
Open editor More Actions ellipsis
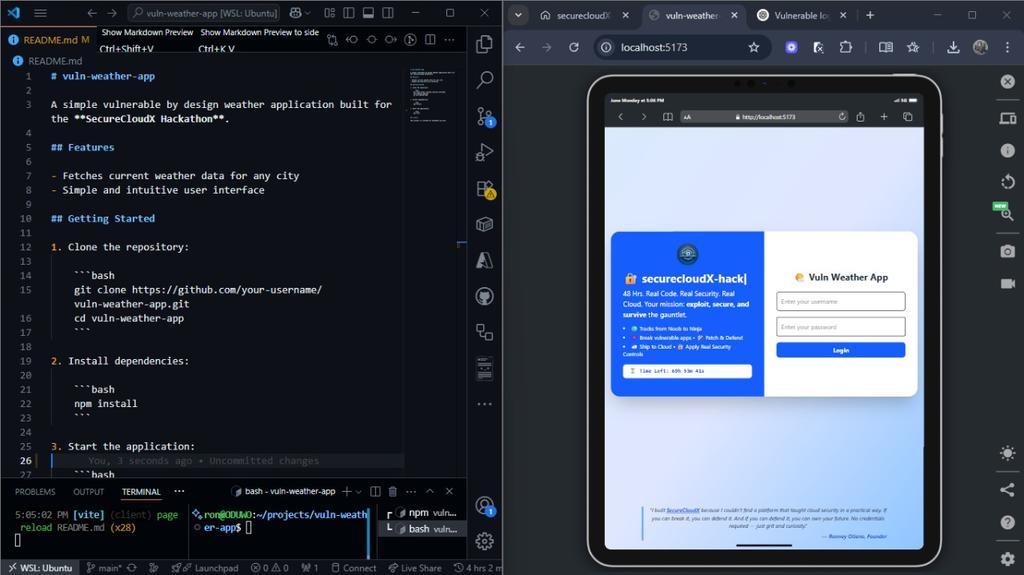pyautogui.click(x=449, y=40)
